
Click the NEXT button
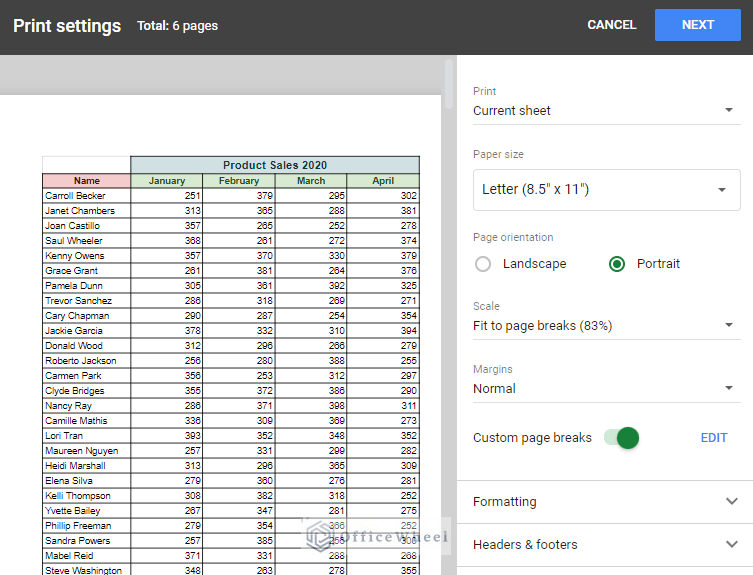pos(697,25)
